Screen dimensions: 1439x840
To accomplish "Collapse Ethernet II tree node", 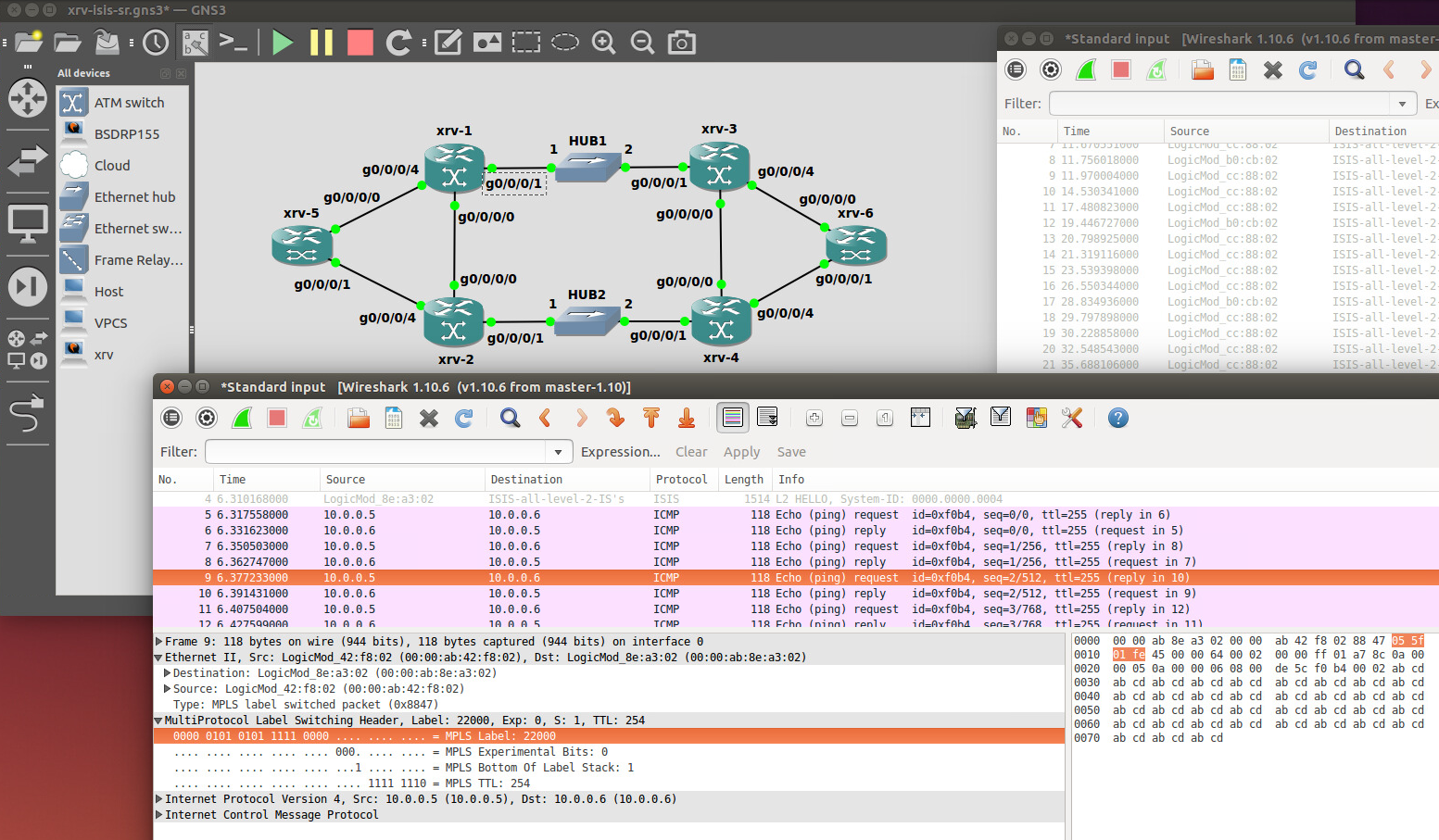I will (x=159, y=658).
